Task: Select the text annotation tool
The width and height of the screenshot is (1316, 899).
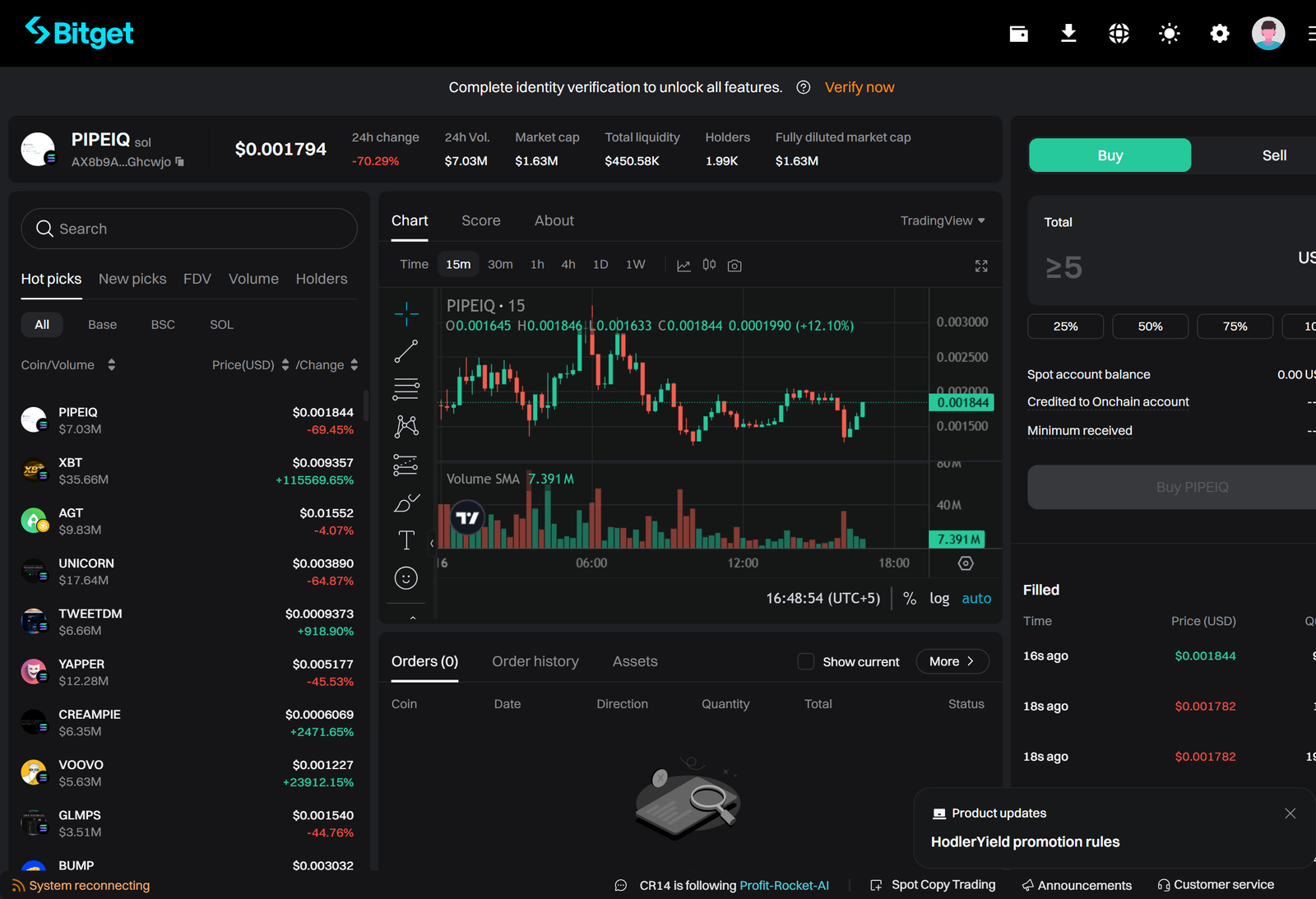Action: pos(406,540)
